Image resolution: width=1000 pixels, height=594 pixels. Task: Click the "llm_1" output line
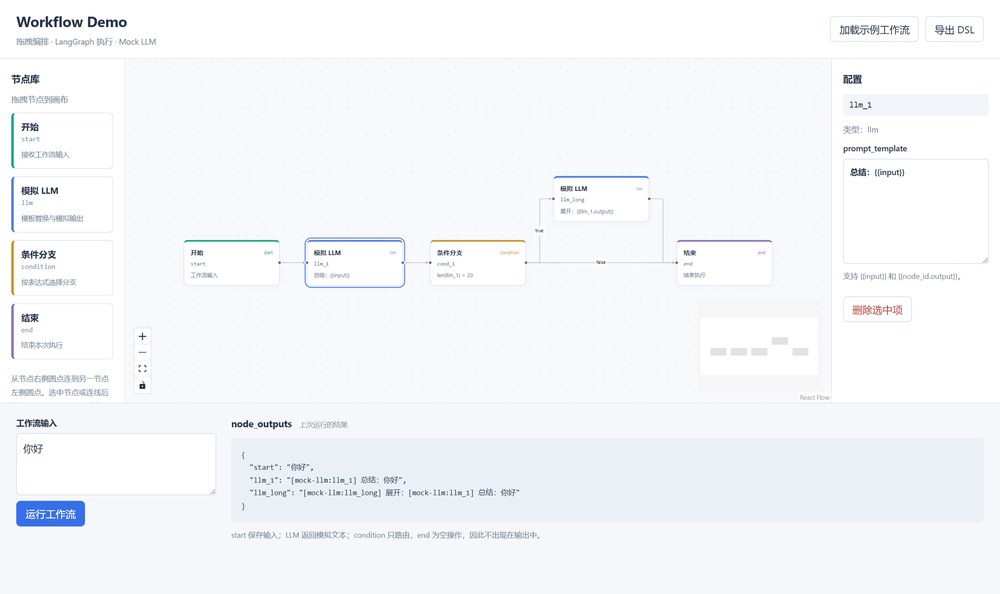328,480
